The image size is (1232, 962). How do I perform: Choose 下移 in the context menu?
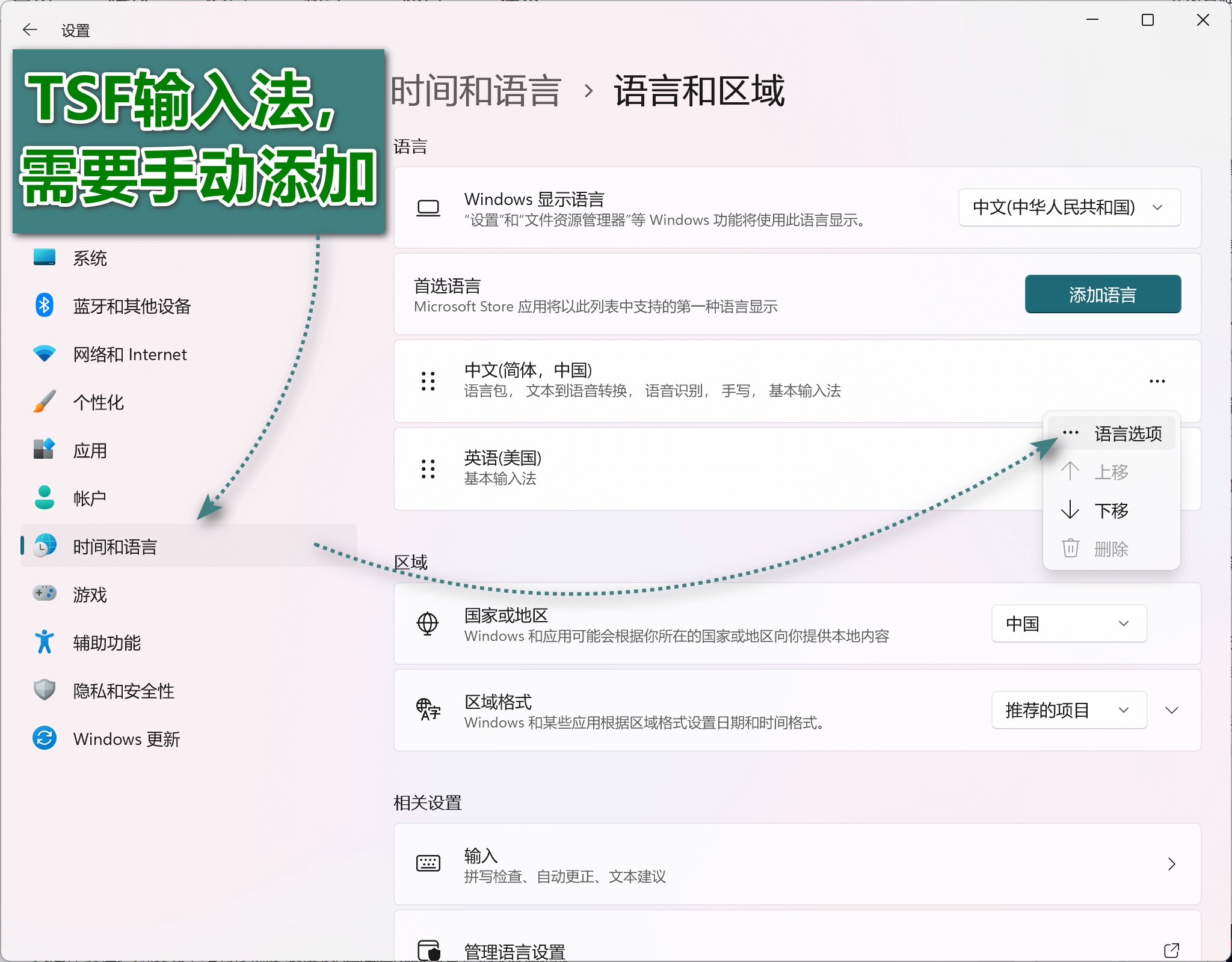tap(1112, 510)
